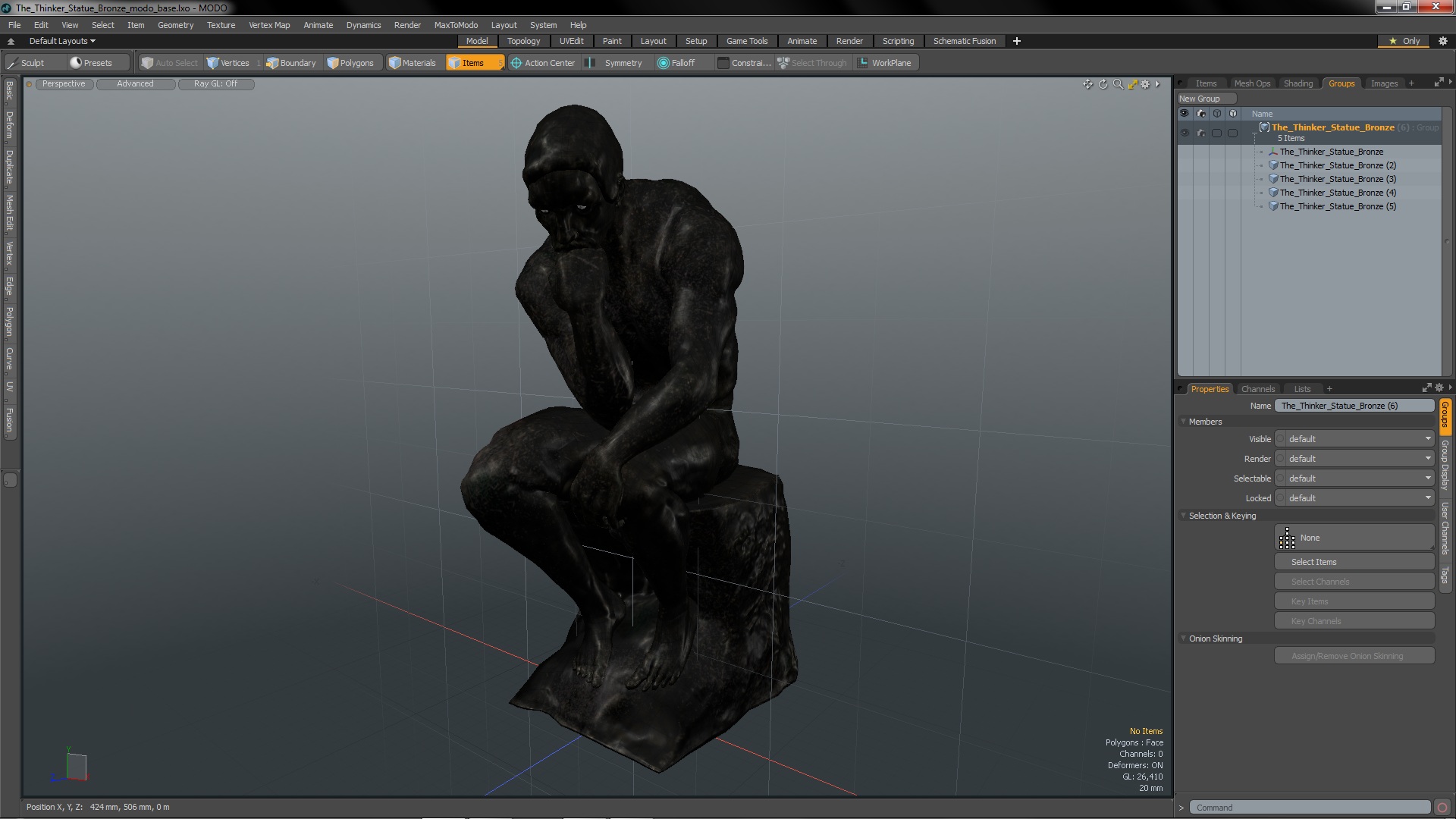Open the viewport settings gear icon

coord(1146,84)
